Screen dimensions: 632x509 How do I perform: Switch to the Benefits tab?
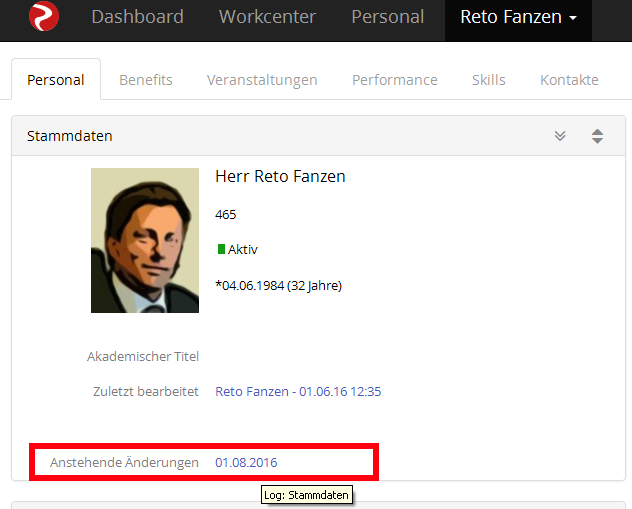146,80
